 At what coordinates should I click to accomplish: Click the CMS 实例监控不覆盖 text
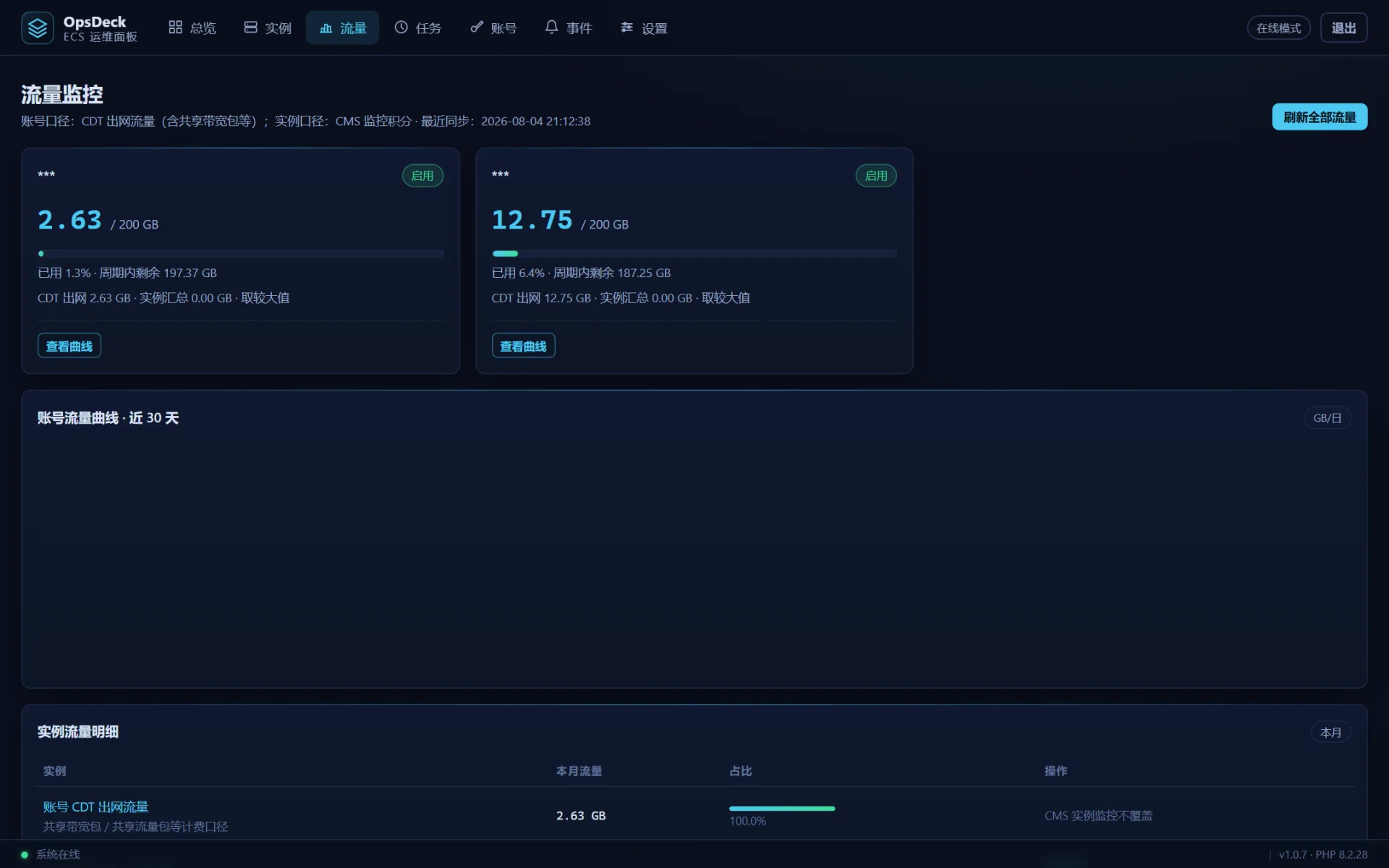1098,816
